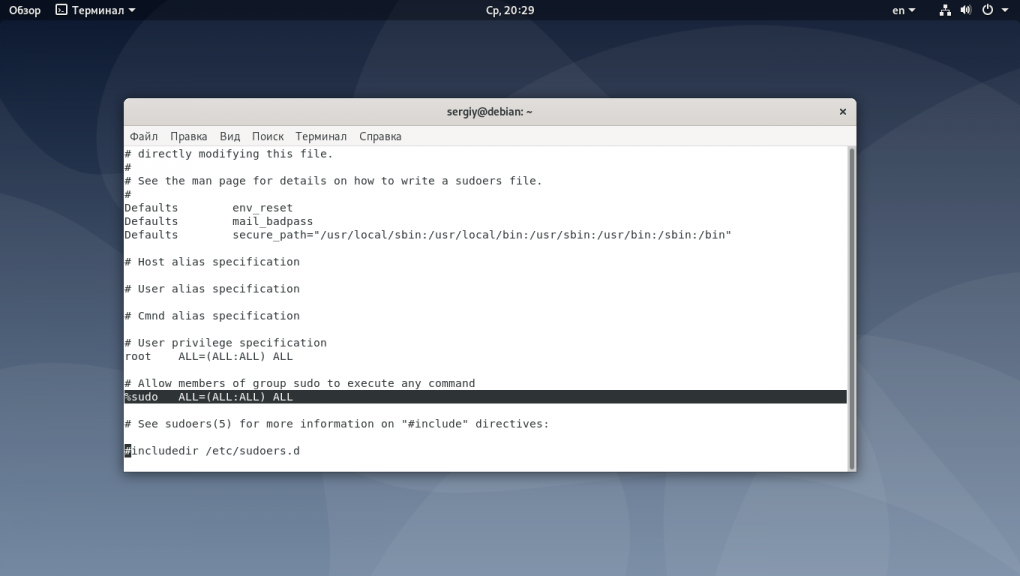Open the en keyboard layout dropdown
Image resolution: width=1020 pixels, height=576 pixels.
[904, 10]
